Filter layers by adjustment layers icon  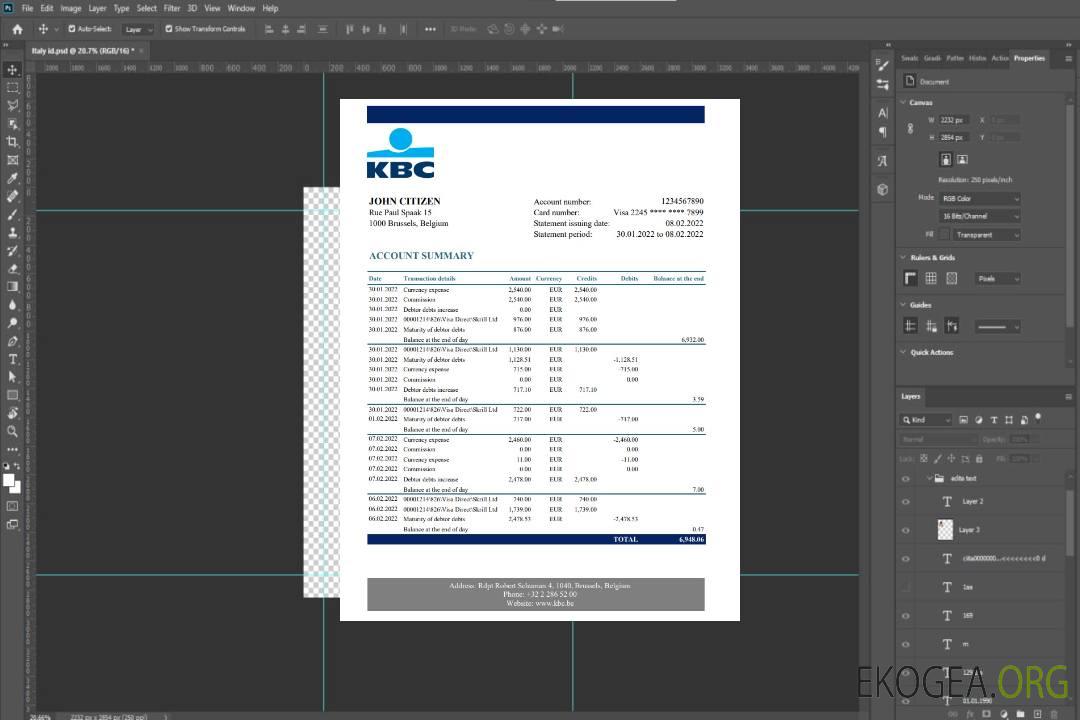tap(979, 420)
